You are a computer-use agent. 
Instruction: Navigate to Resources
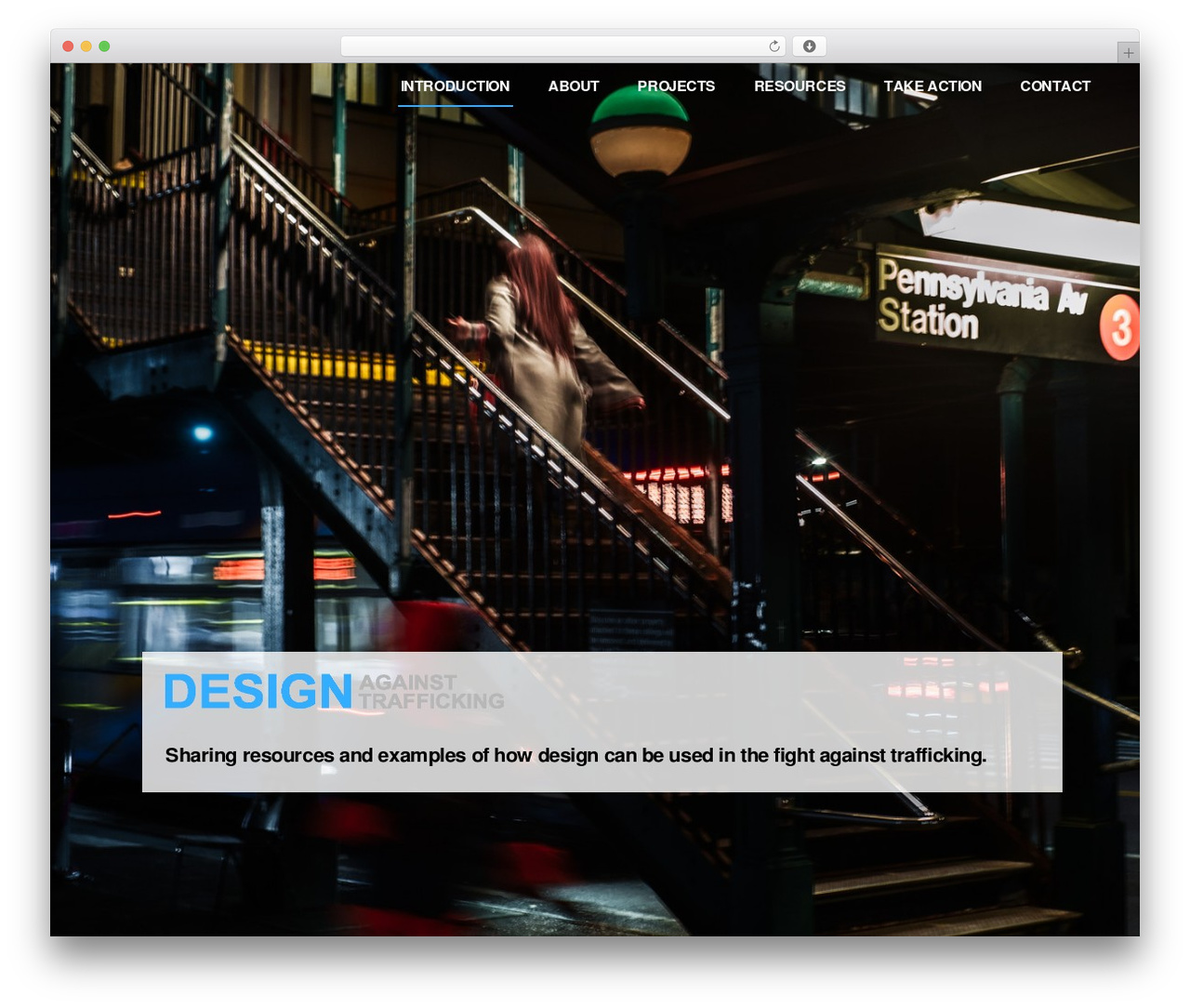(800, 86)
